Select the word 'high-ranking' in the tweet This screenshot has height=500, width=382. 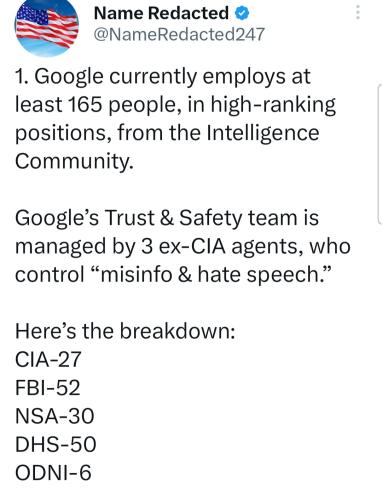click(273, 105)
